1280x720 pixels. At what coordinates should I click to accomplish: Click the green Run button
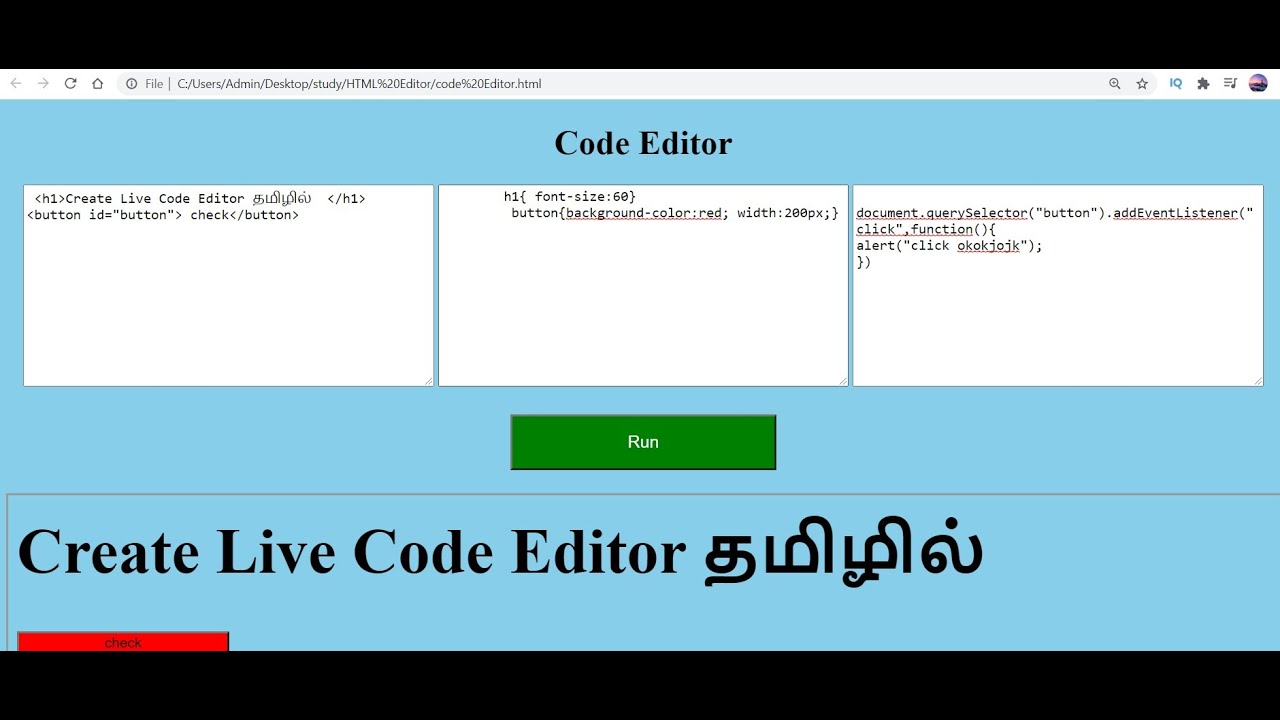643,442
